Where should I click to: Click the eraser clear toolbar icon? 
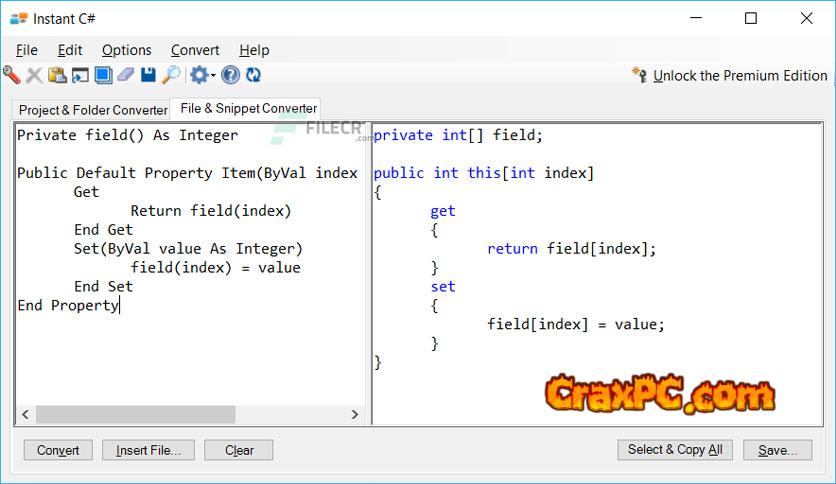126,75
